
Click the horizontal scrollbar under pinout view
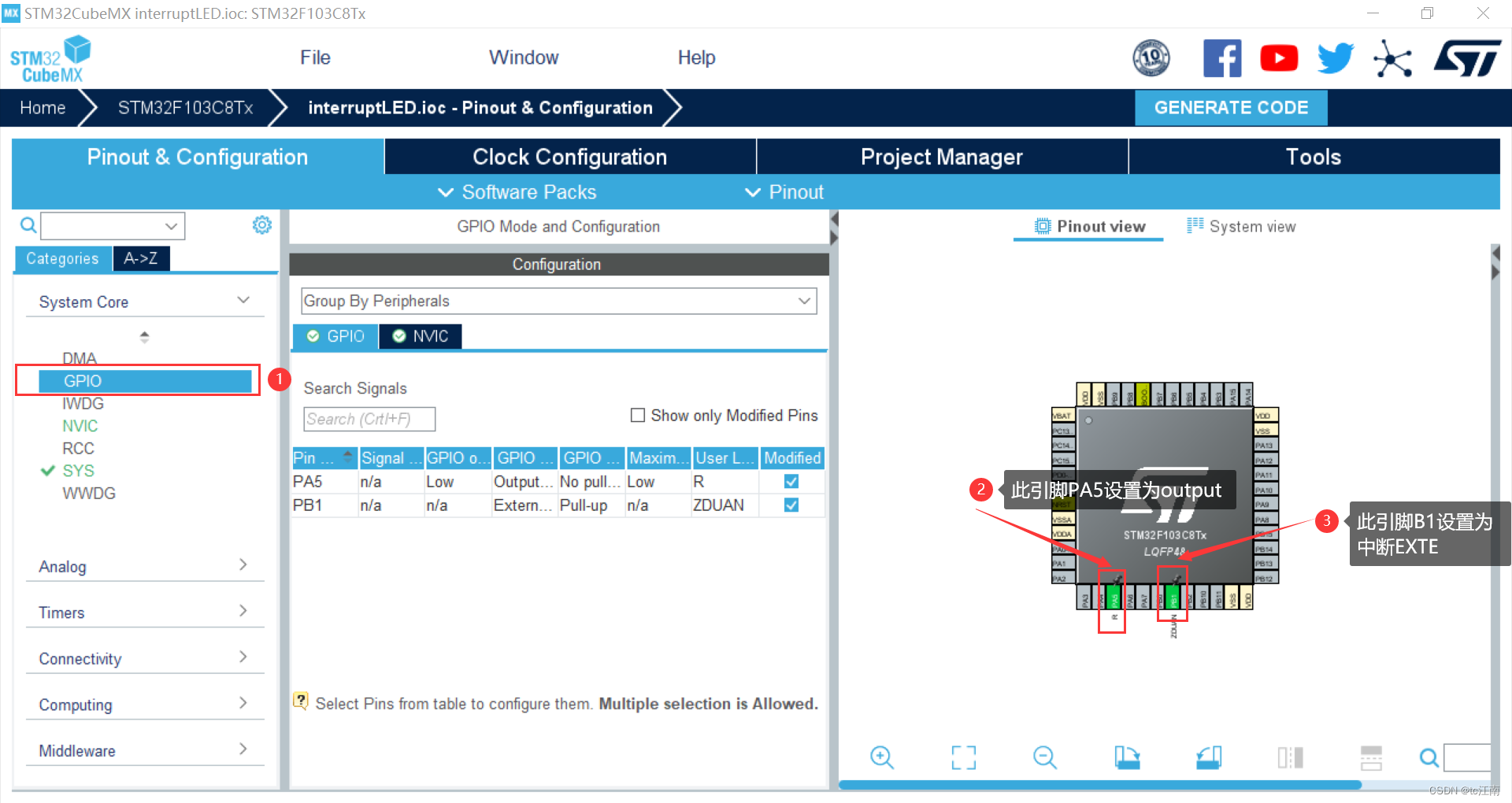pos(1099,785)
